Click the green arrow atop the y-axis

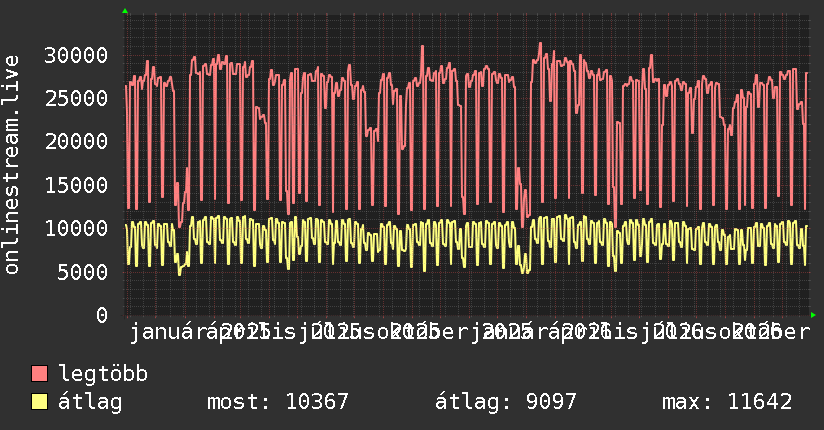point(125,11)
